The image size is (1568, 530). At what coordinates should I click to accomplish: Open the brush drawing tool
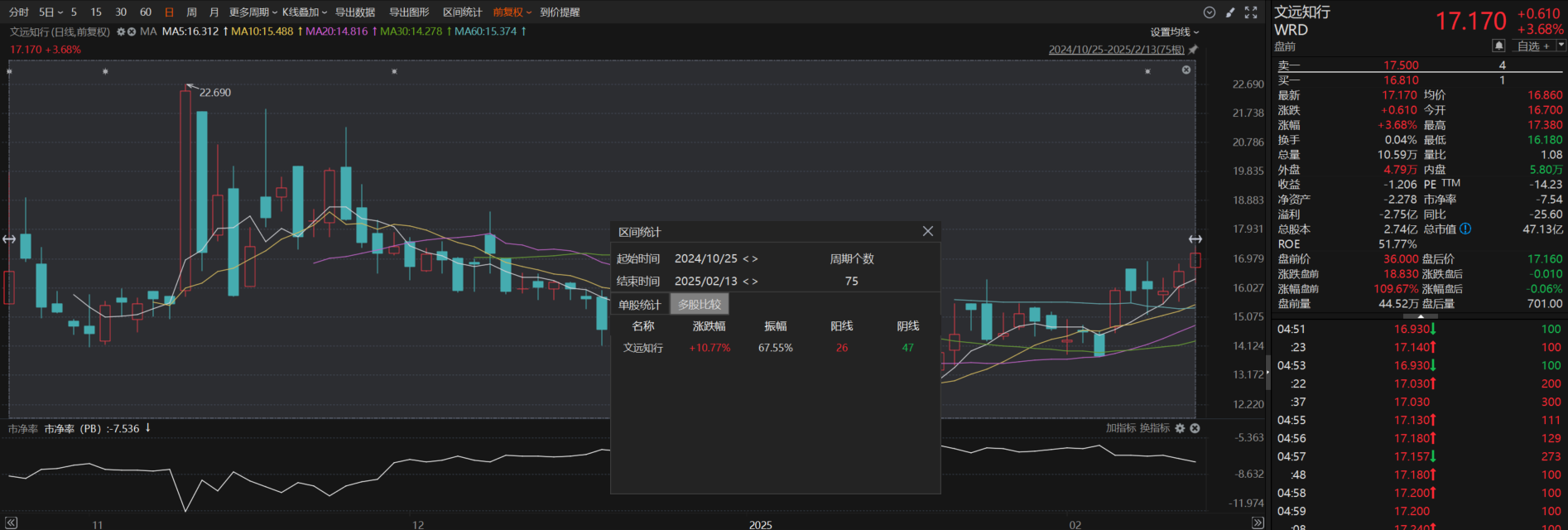[x=1230, y=12]
